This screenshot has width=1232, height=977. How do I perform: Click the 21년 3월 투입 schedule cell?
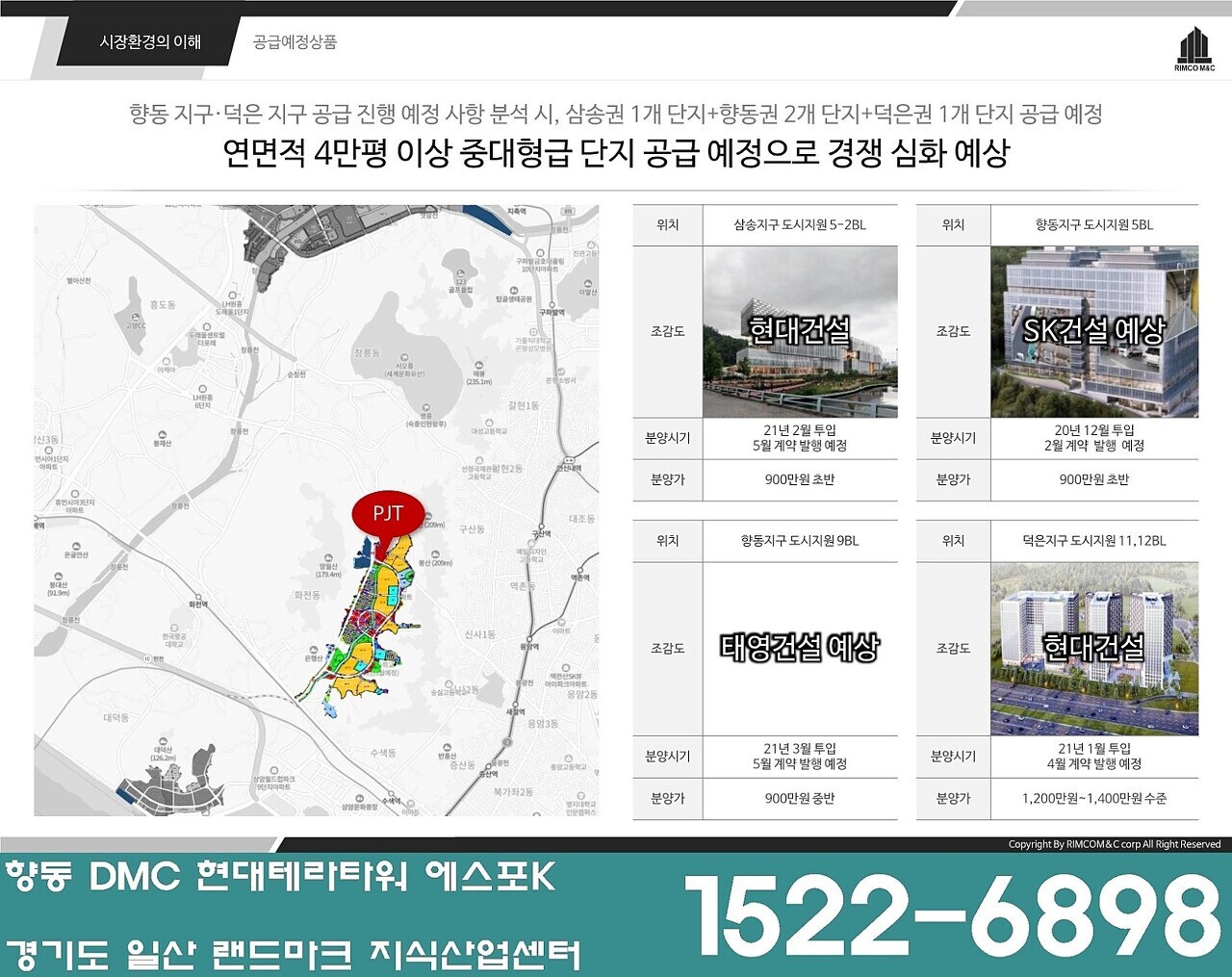pos(800,757)
